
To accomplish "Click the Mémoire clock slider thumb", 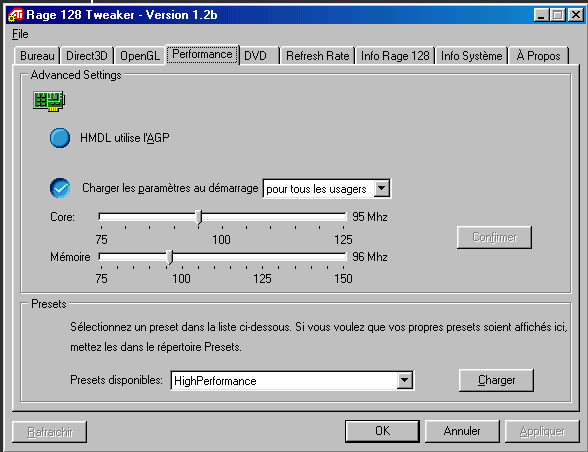I will pyautogui.click(x=170, y=257).
